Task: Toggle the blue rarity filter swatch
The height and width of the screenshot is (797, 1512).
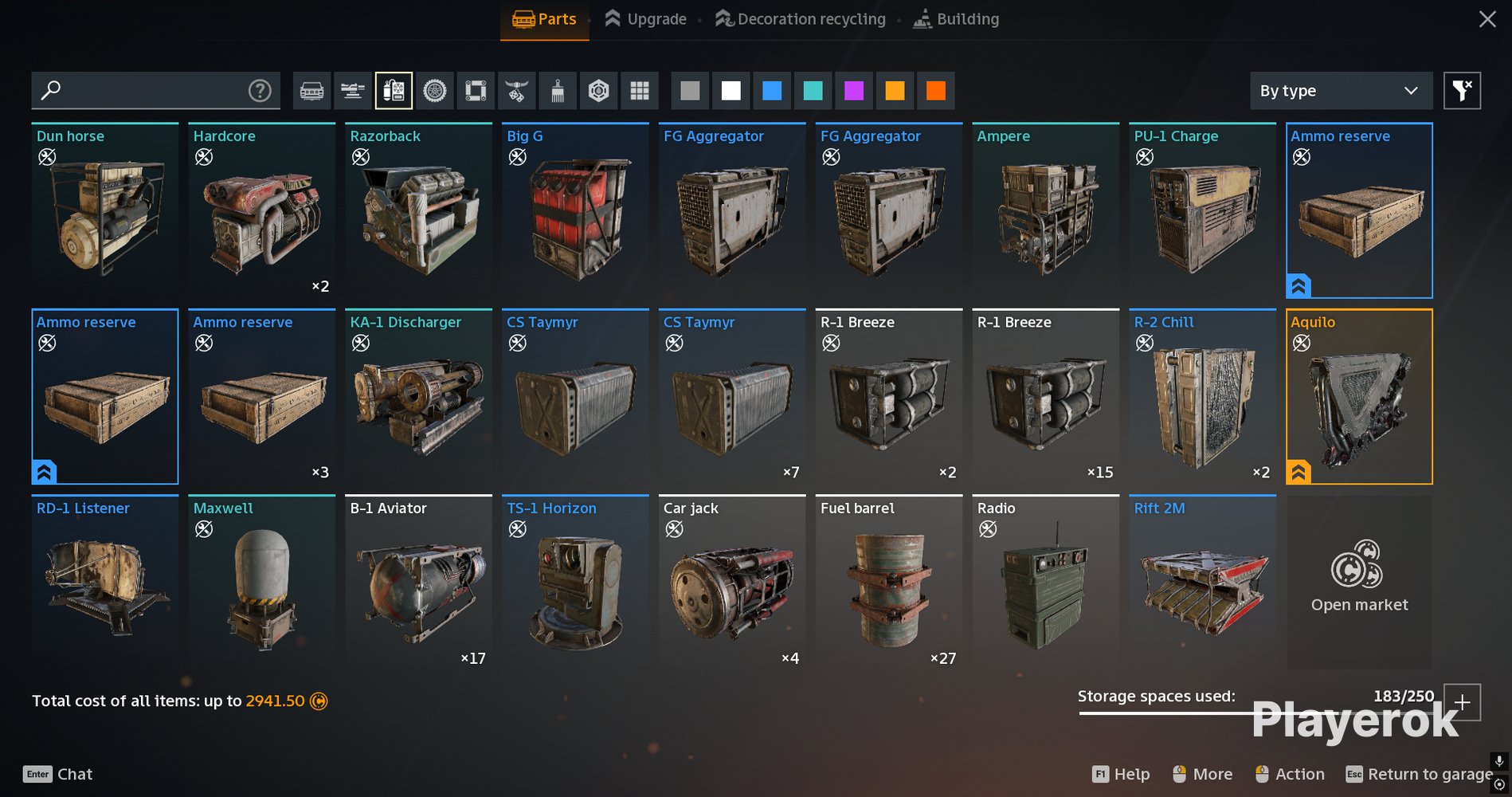Action: (772, 91)
